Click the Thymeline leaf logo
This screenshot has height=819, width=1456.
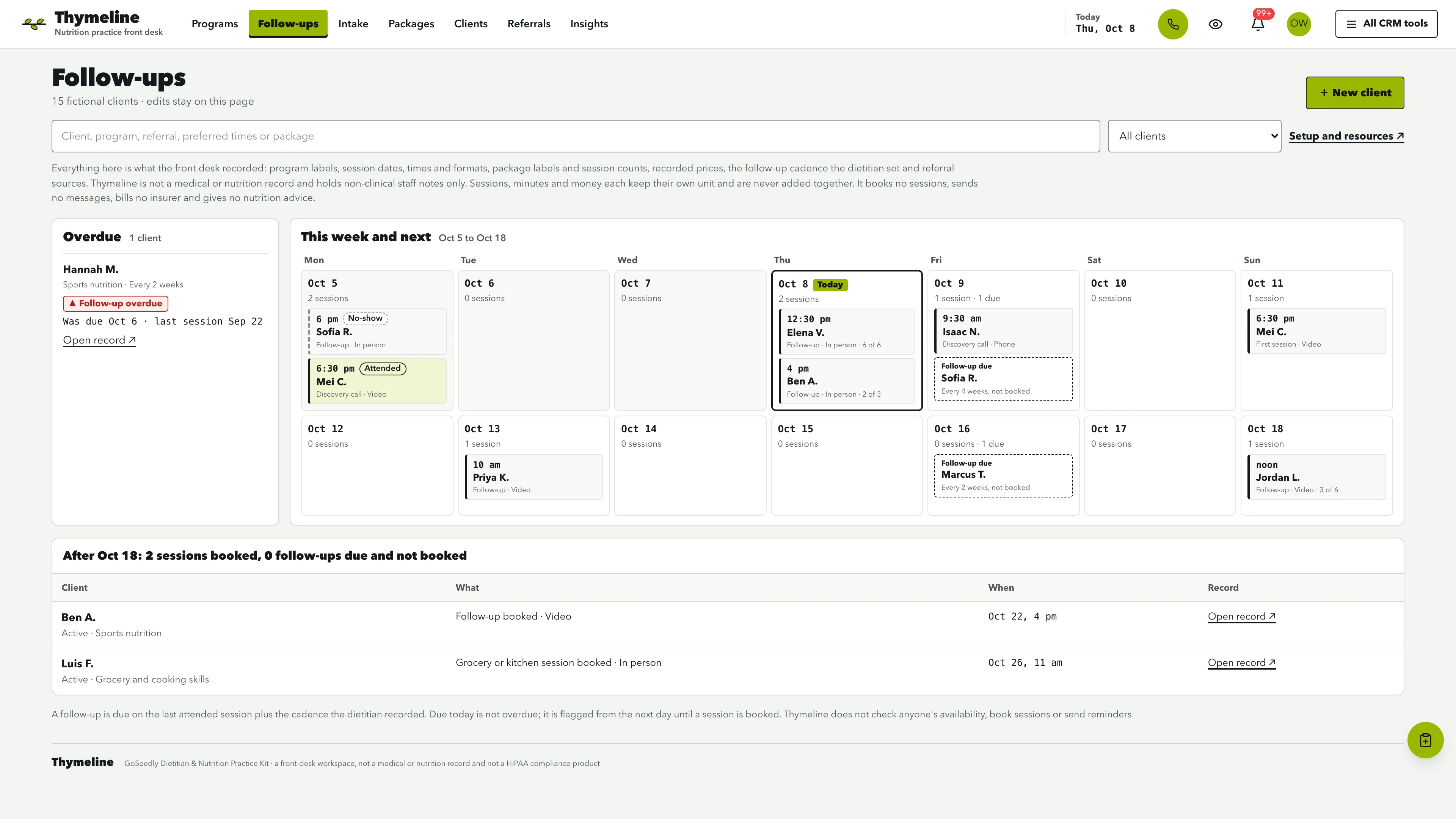click(34, 24)
